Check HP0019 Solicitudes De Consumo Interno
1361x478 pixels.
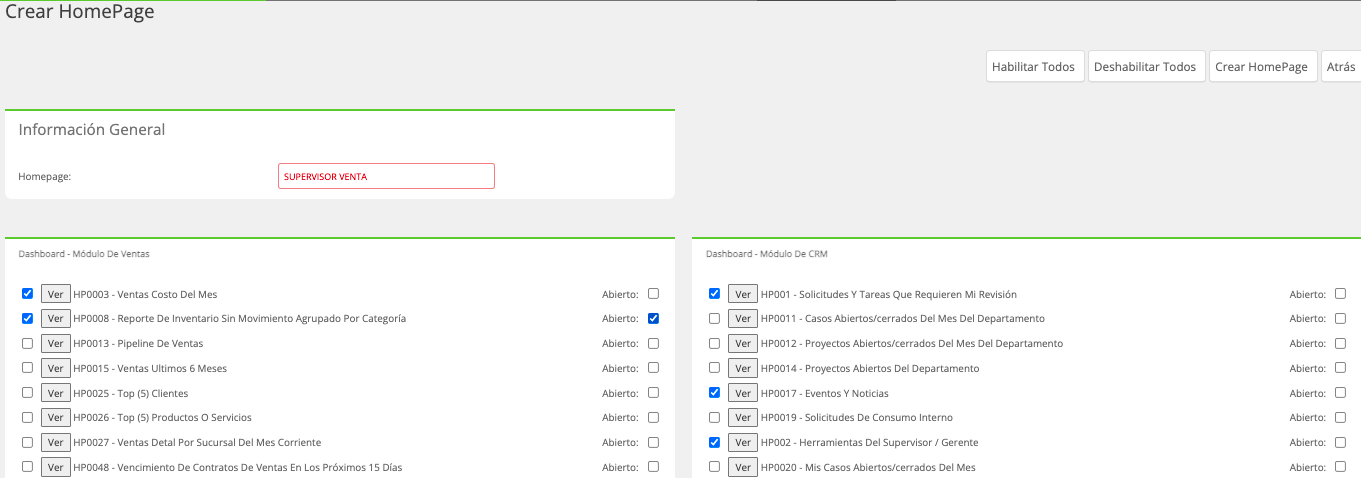coord(714,417)
